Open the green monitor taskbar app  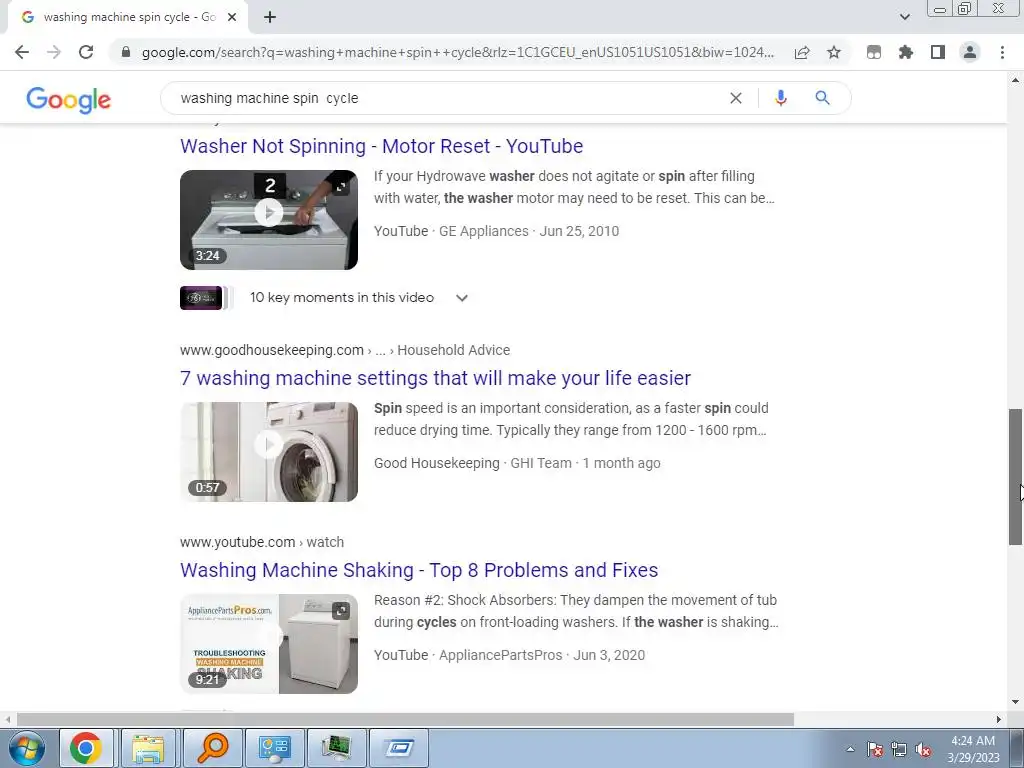[x=336, y=748]
